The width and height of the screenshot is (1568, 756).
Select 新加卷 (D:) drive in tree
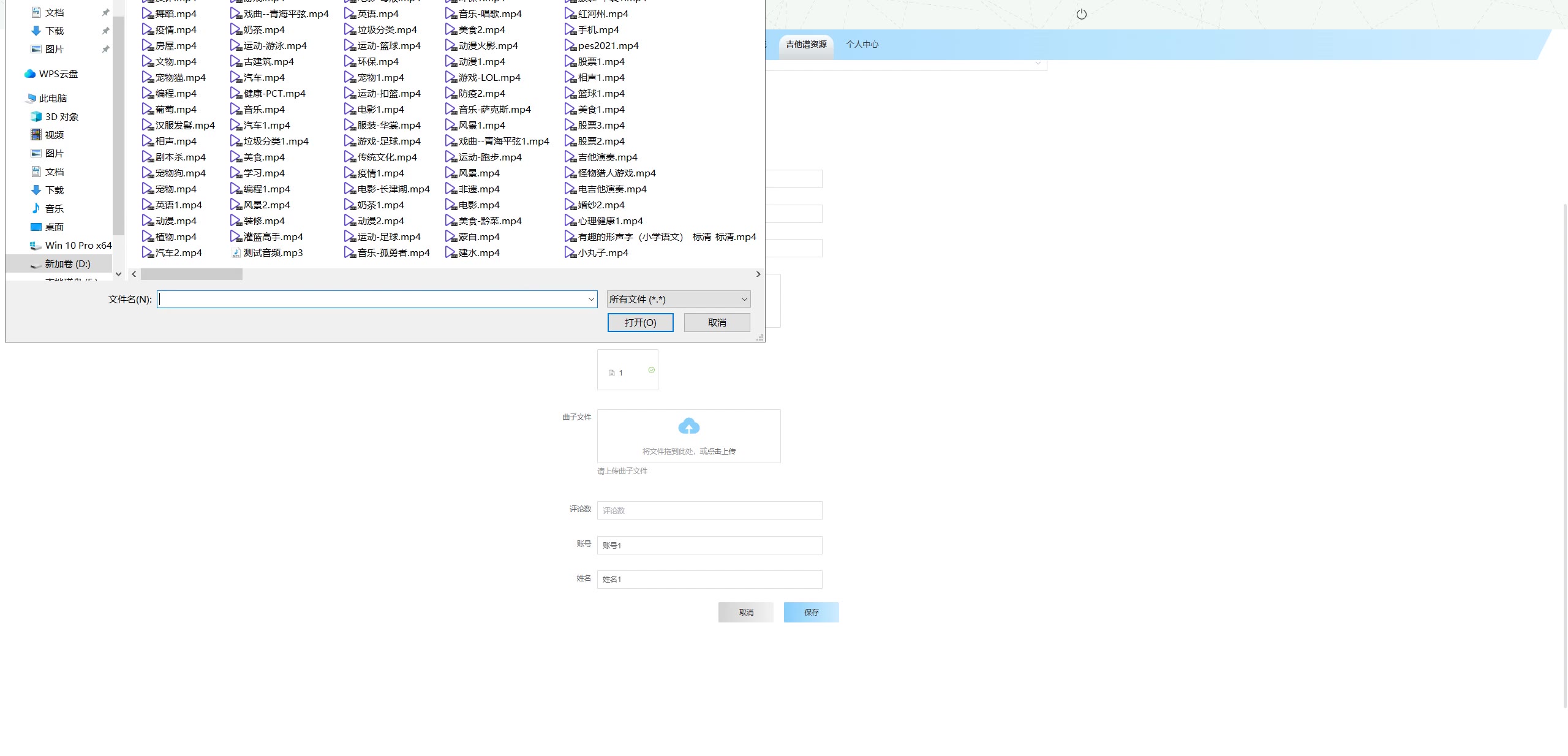67,263
